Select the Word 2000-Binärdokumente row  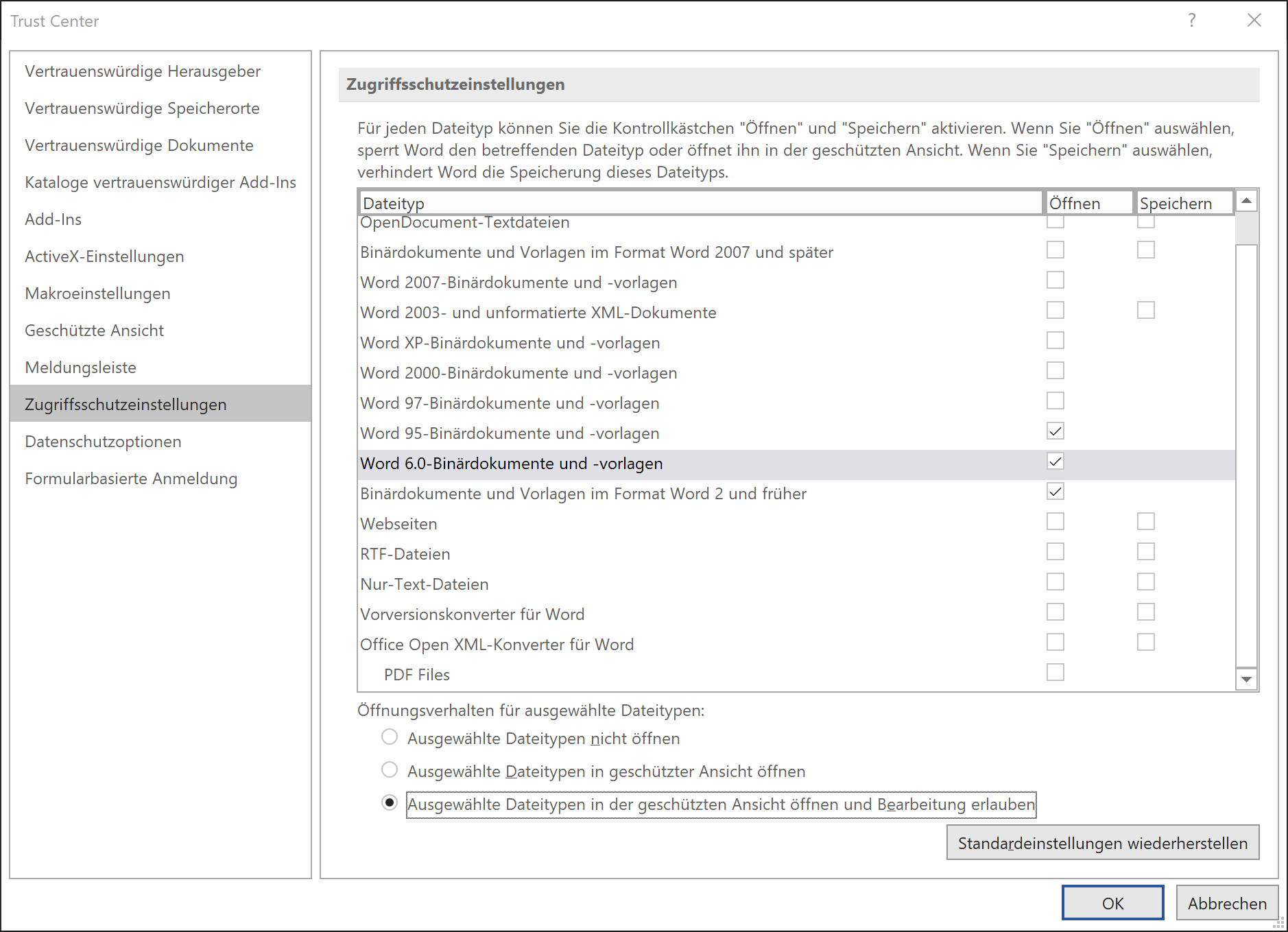518,372
